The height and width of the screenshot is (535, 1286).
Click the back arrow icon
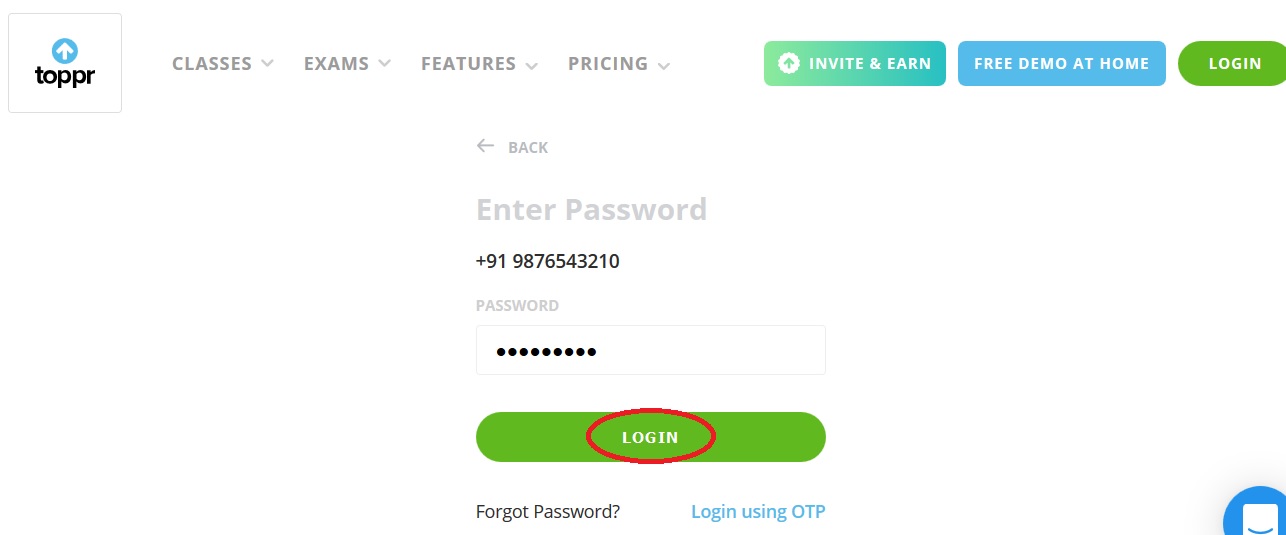pos(486,146)
